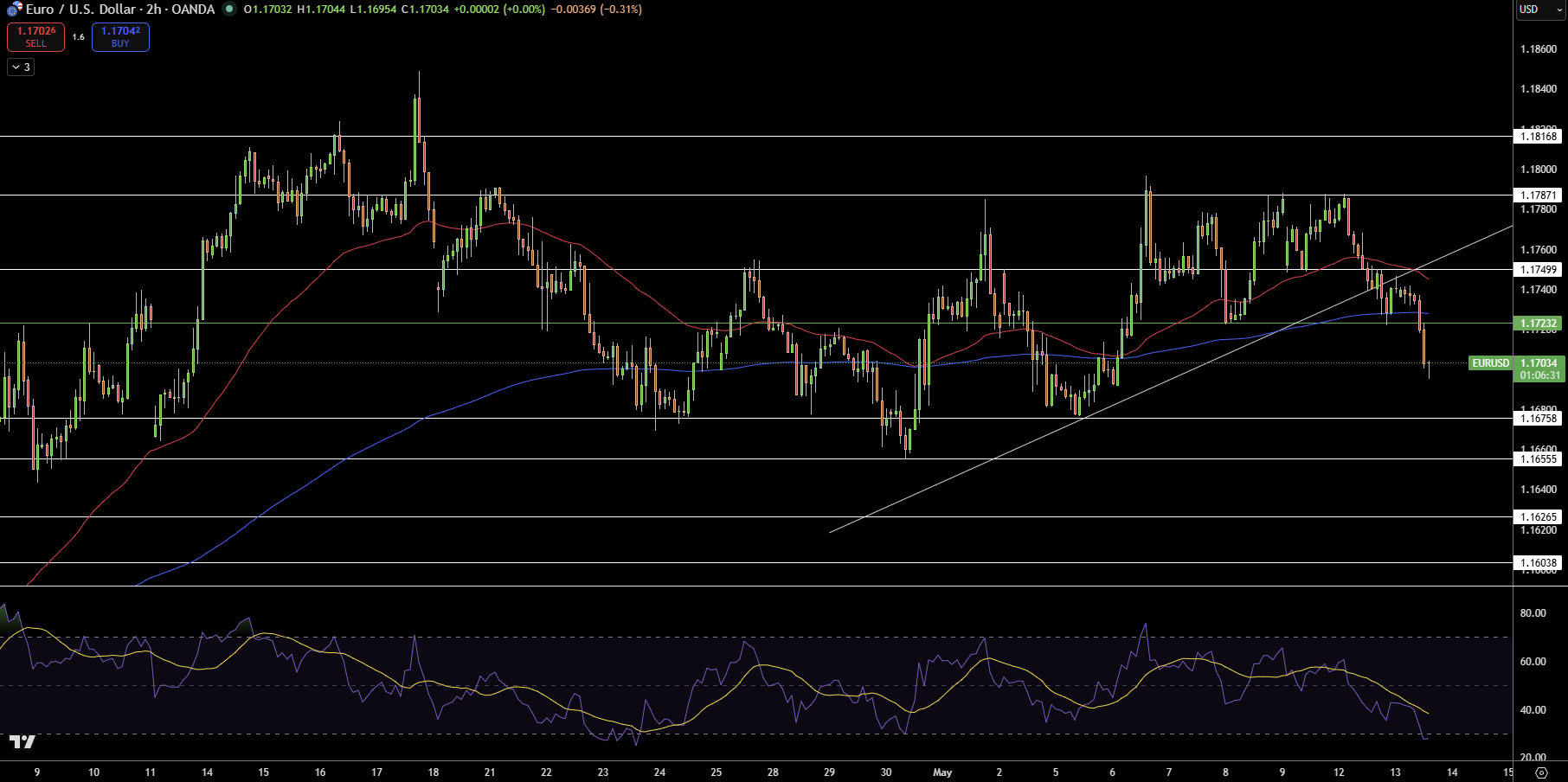Click the 1.16400 price scale label
This screenshot has width=1568, height=782.
[x=1539, y=490]
